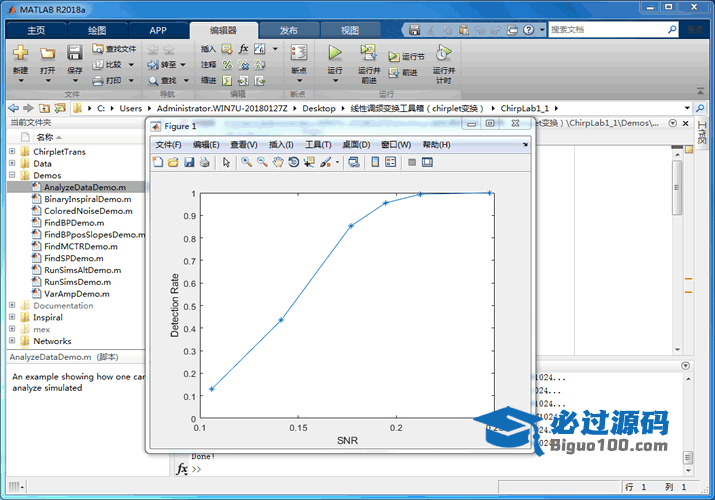This screenshot has height=500, width=715.
Task: Select the Pan hand tool in Figure 1
Action: tap(278, 162)
